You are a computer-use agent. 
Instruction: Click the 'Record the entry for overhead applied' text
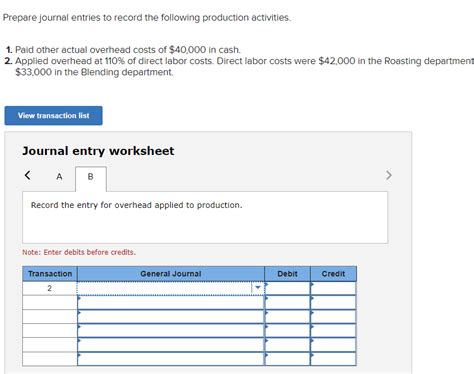click(136, 205)
